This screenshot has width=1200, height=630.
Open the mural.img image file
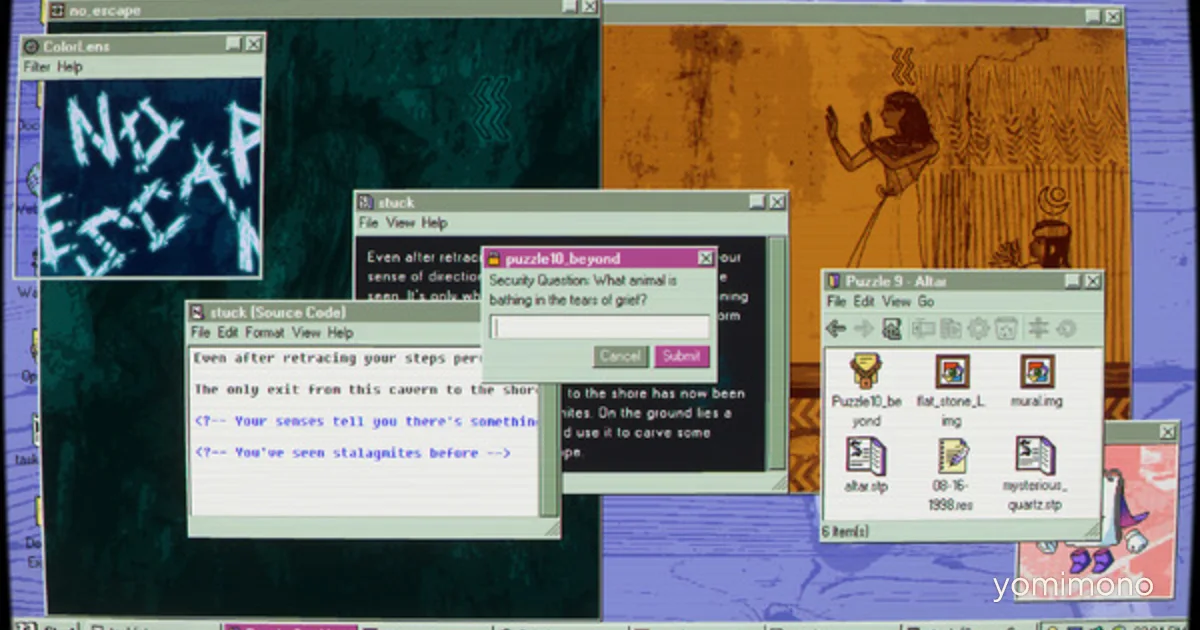(x=1037, y=371)
